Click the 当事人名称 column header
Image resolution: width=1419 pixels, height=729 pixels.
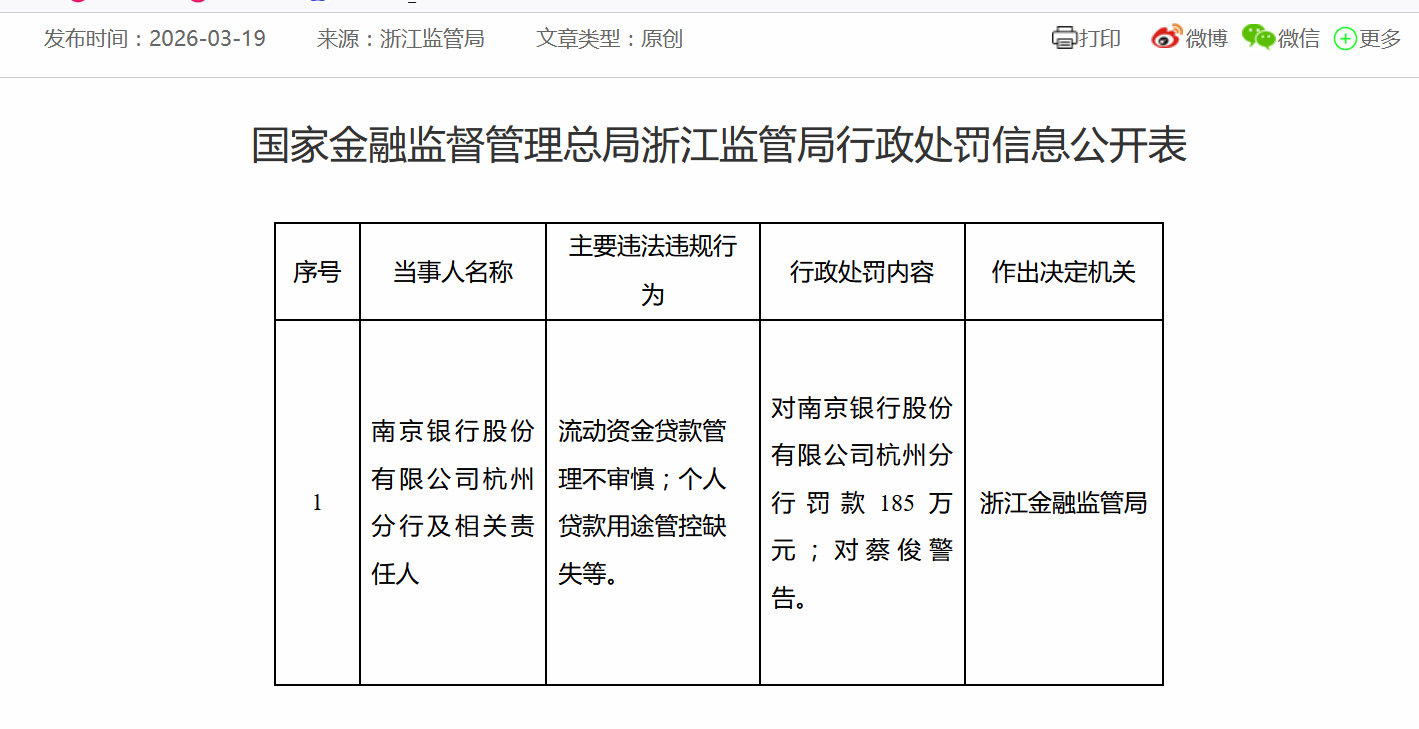click(x=453, y=272)
